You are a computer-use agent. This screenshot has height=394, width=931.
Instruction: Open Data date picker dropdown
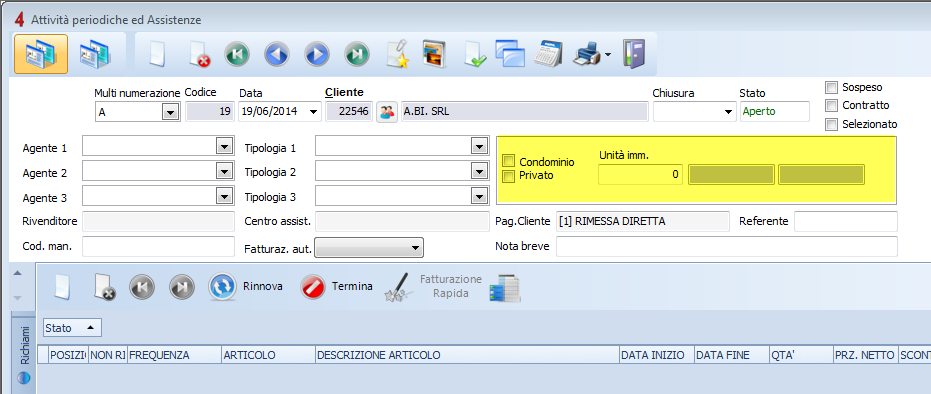click(314, 112)
